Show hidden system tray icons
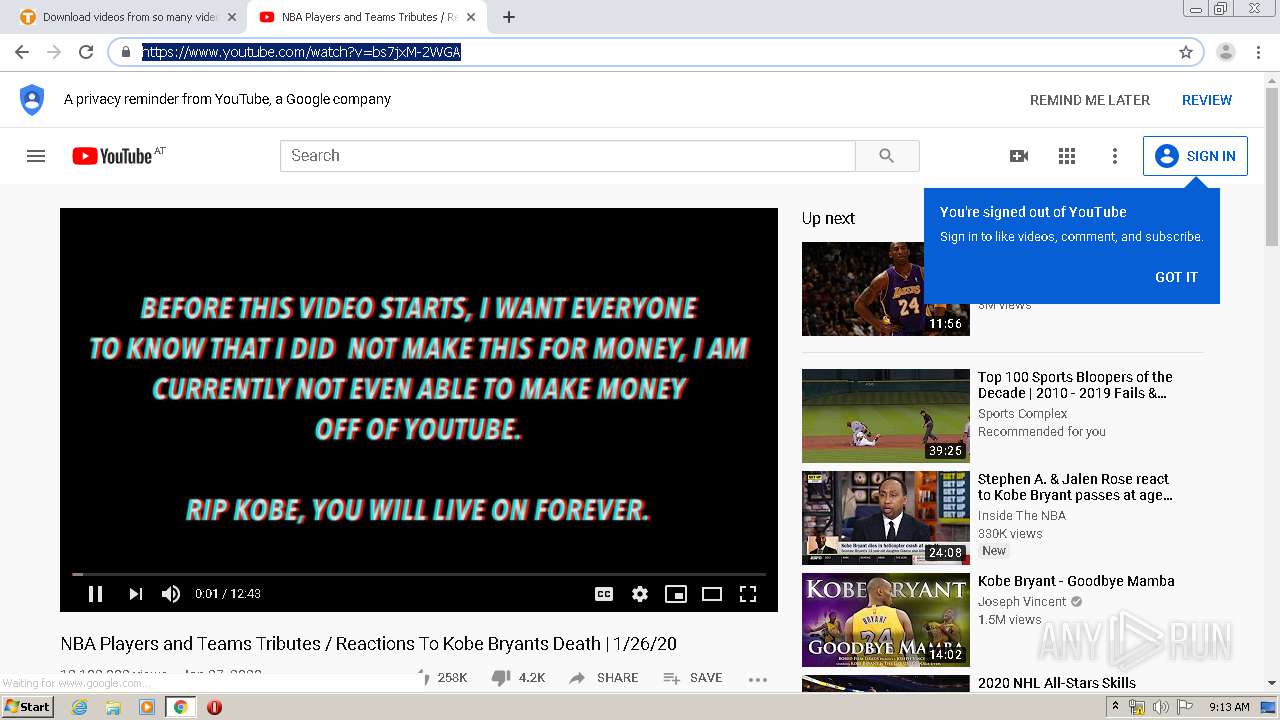 coord(1116,707)
